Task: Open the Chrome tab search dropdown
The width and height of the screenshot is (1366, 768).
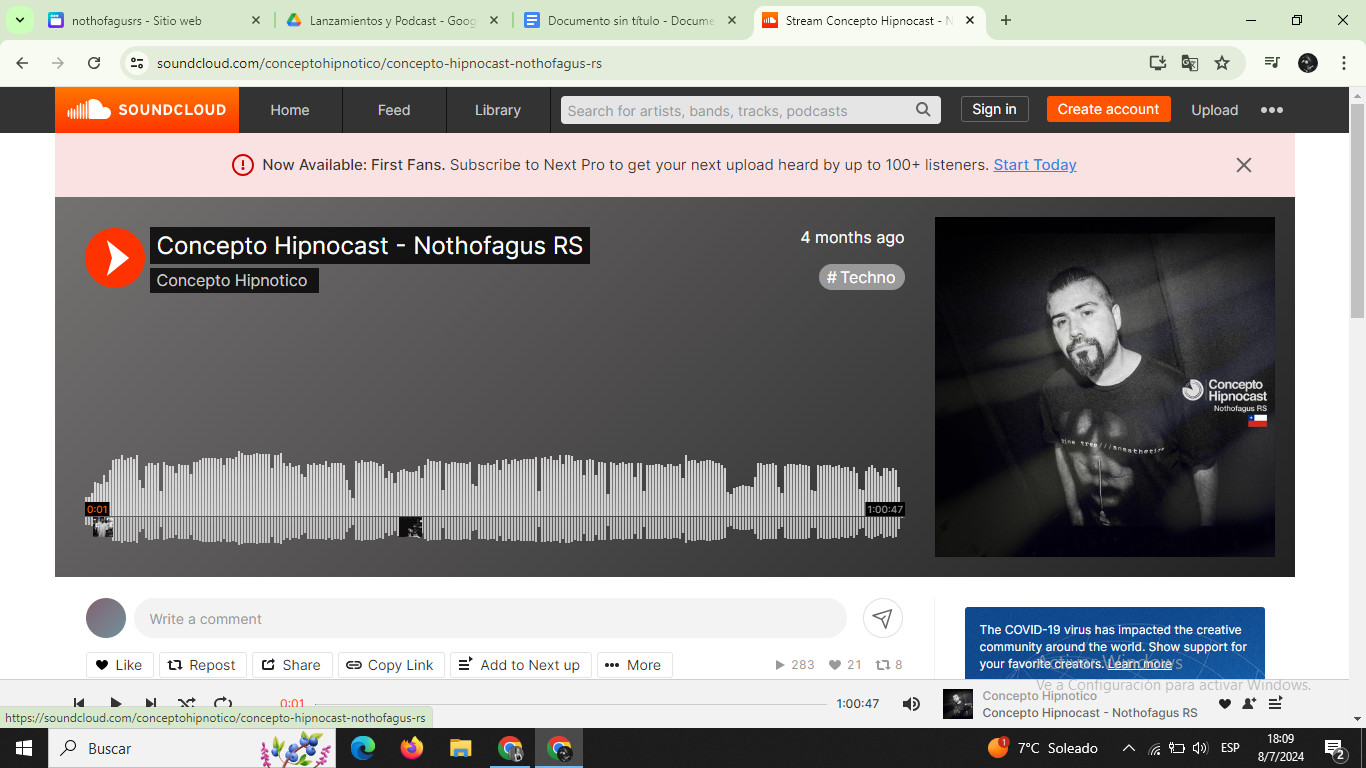Action: tap(19, 20)
